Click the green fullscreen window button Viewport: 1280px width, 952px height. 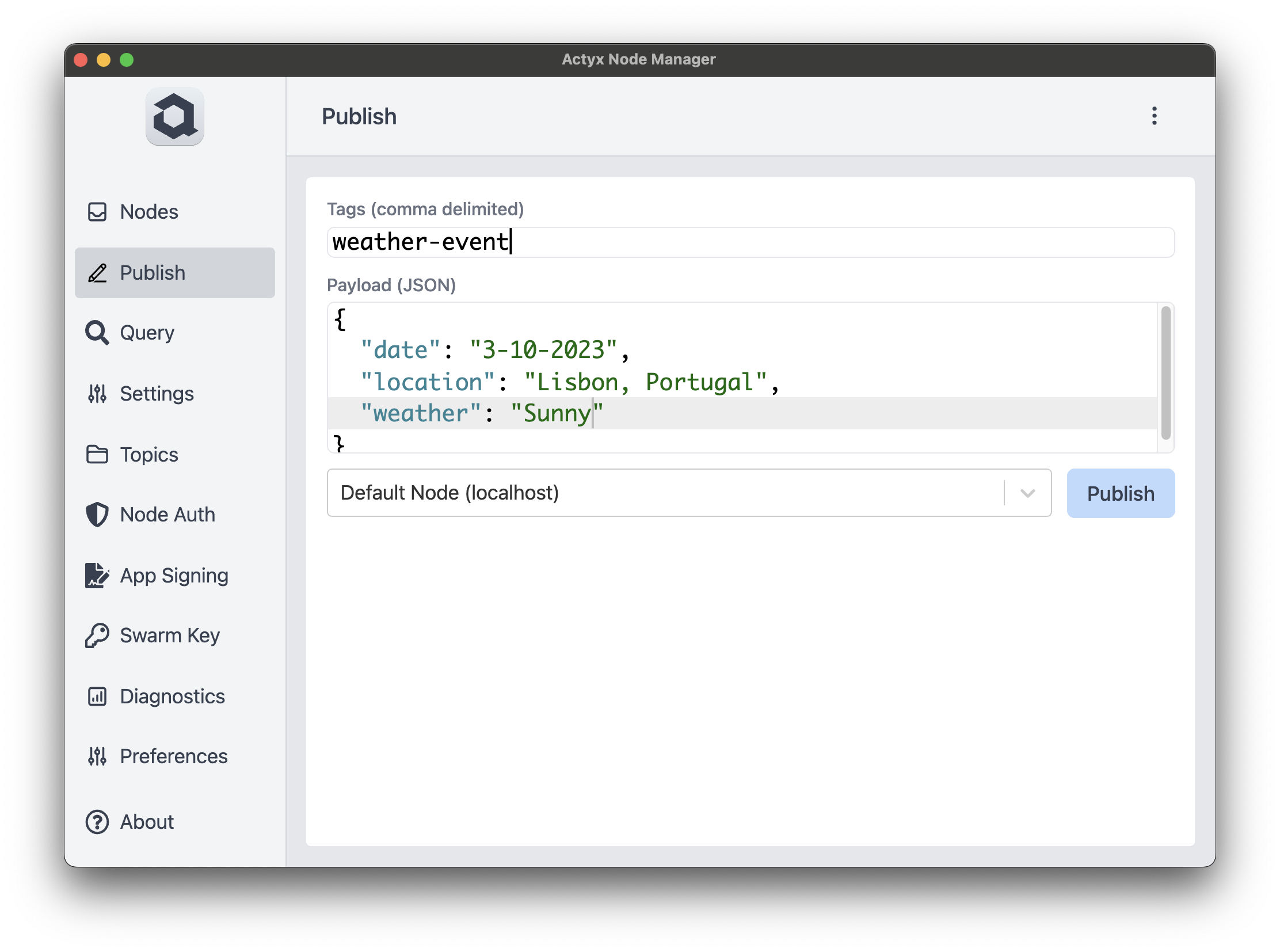tap(127, 60)
